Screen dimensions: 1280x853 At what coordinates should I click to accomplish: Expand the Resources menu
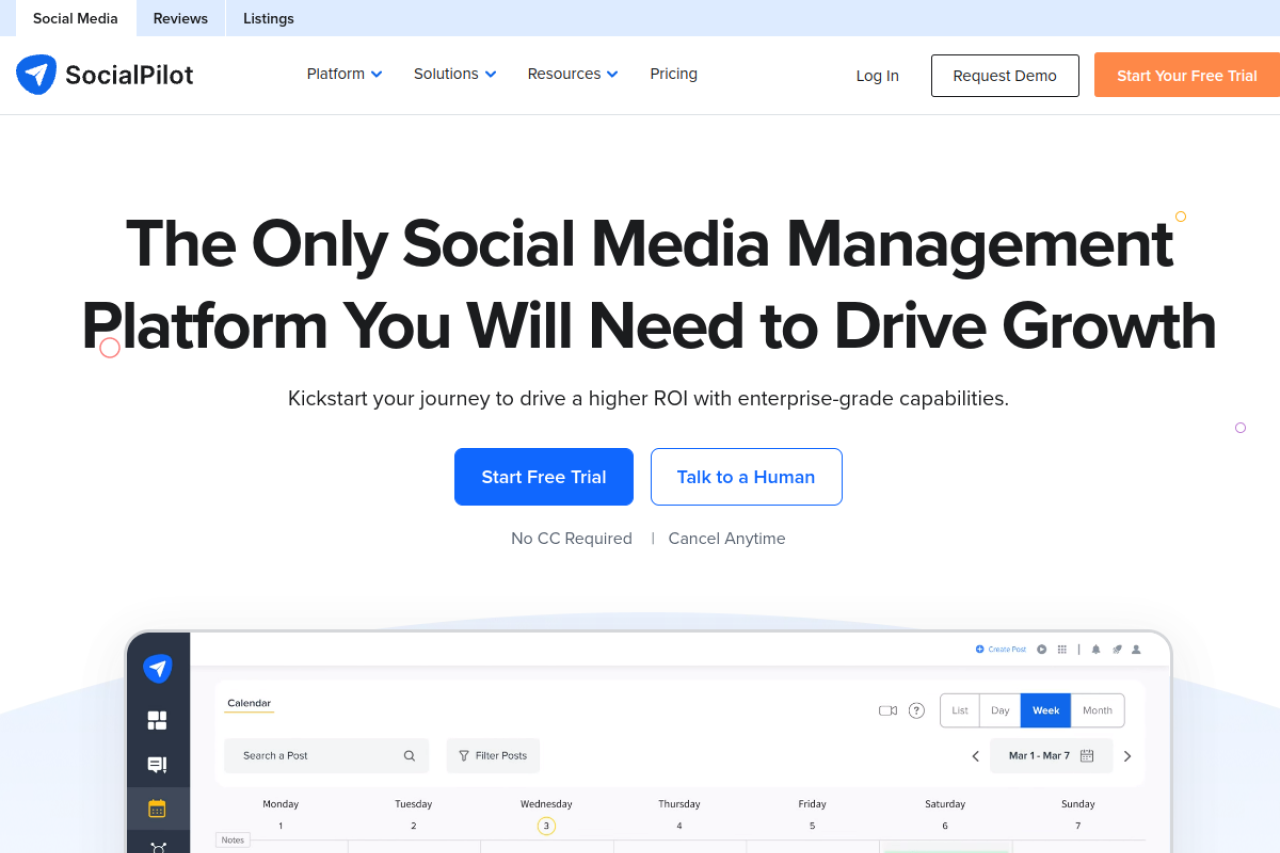tap(573, 74)
